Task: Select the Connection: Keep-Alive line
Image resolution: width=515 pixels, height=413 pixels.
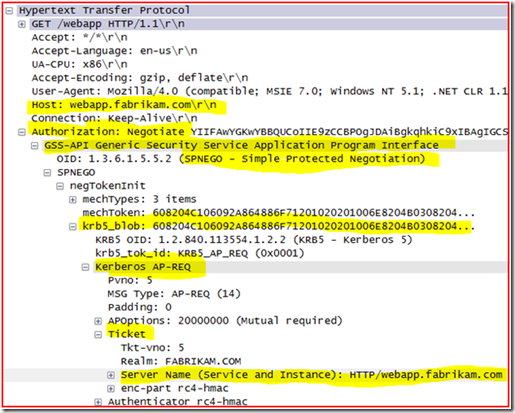Action: click(114, 118)
